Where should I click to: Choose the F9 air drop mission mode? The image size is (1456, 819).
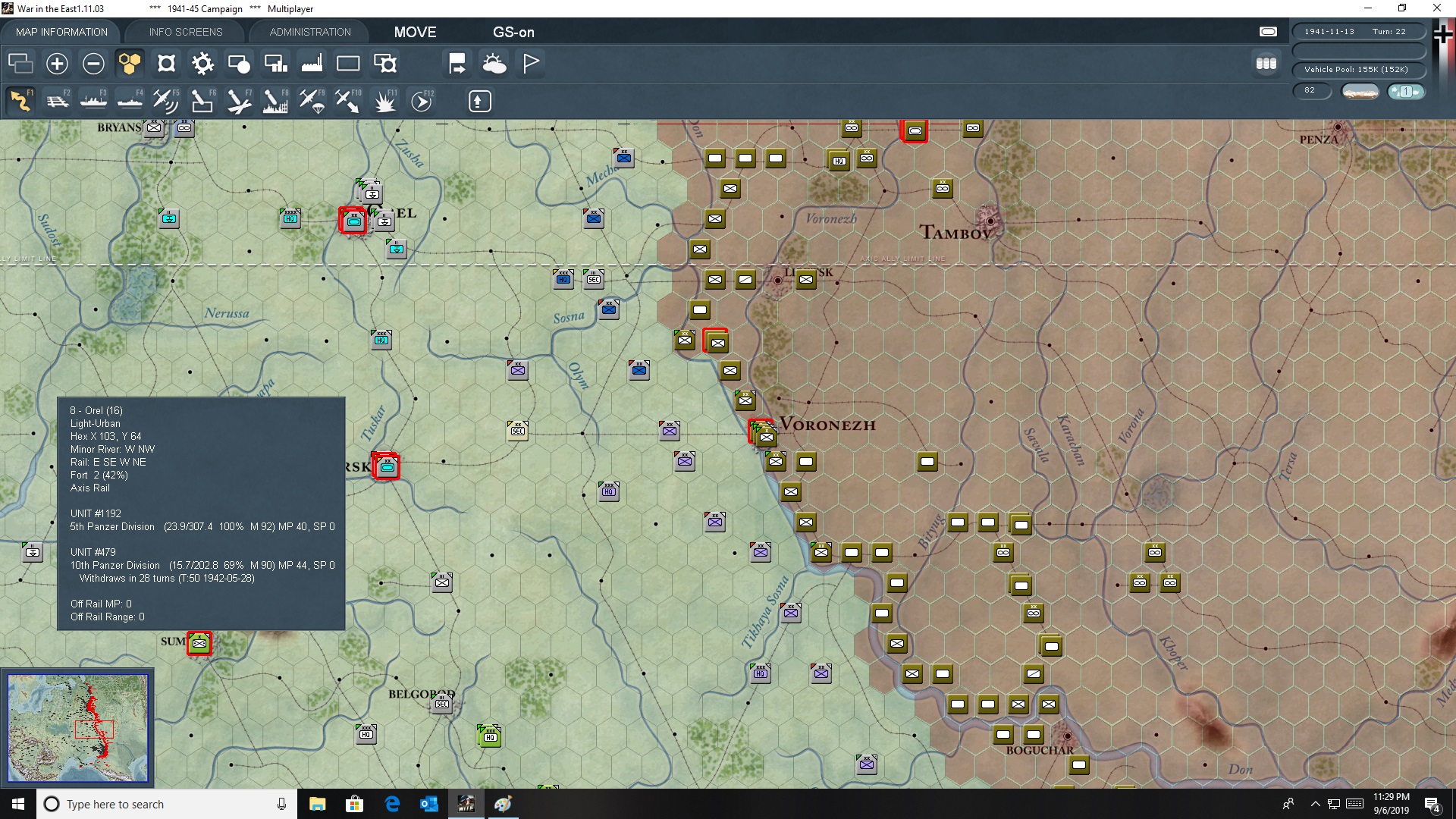click(312, 101)
